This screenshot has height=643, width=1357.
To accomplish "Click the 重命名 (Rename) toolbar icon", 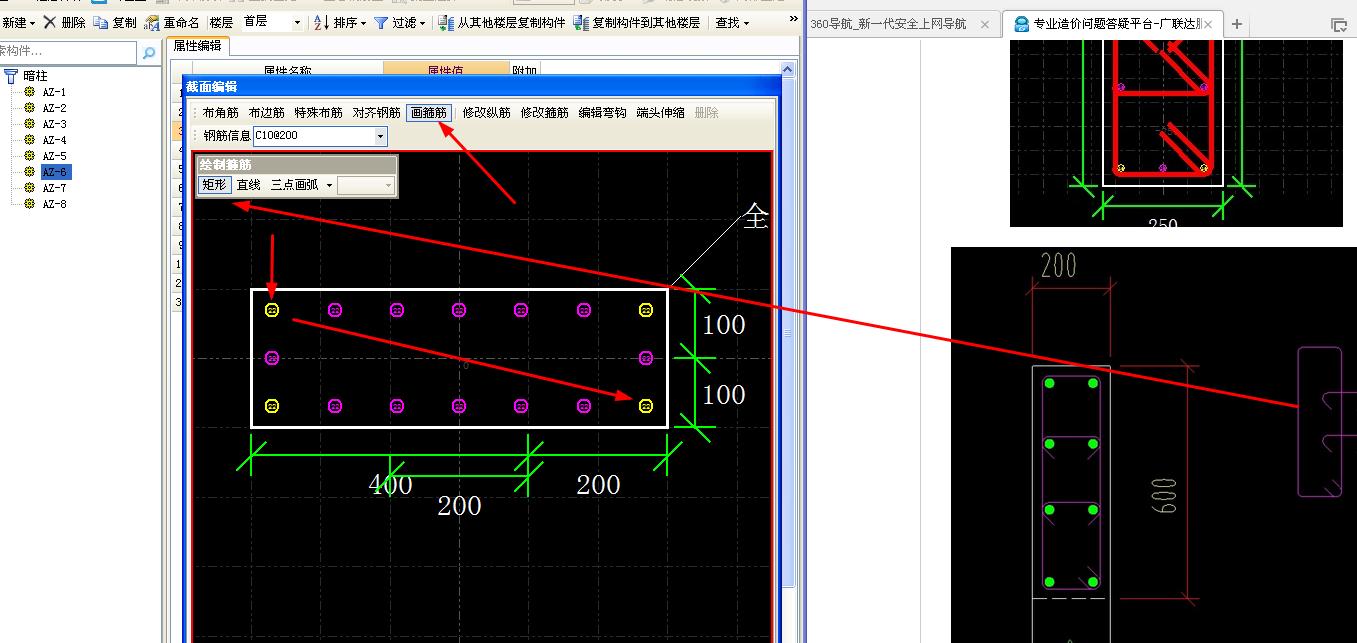I will pos(152,22).
